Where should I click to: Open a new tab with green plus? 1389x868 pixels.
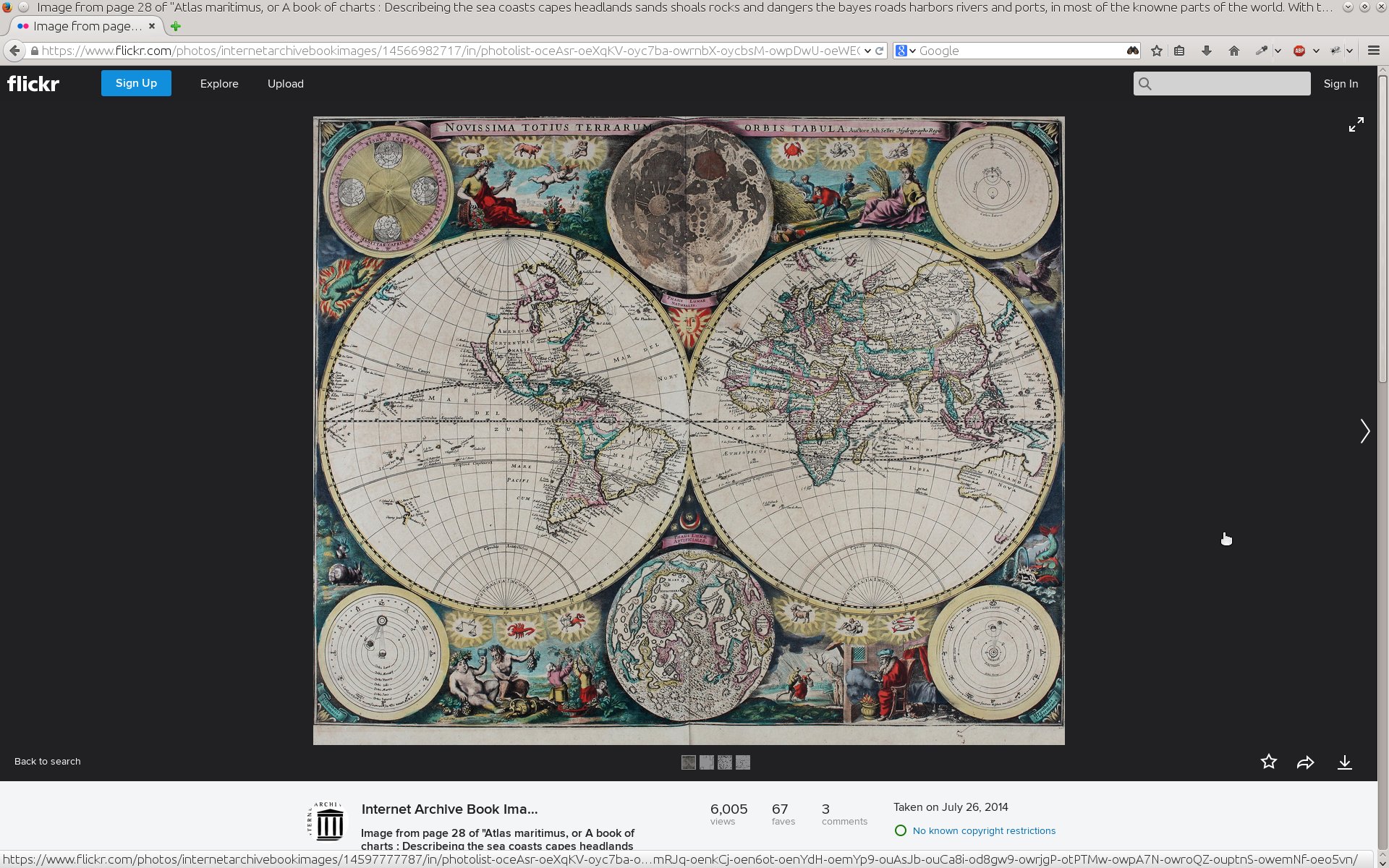[175, 26]
